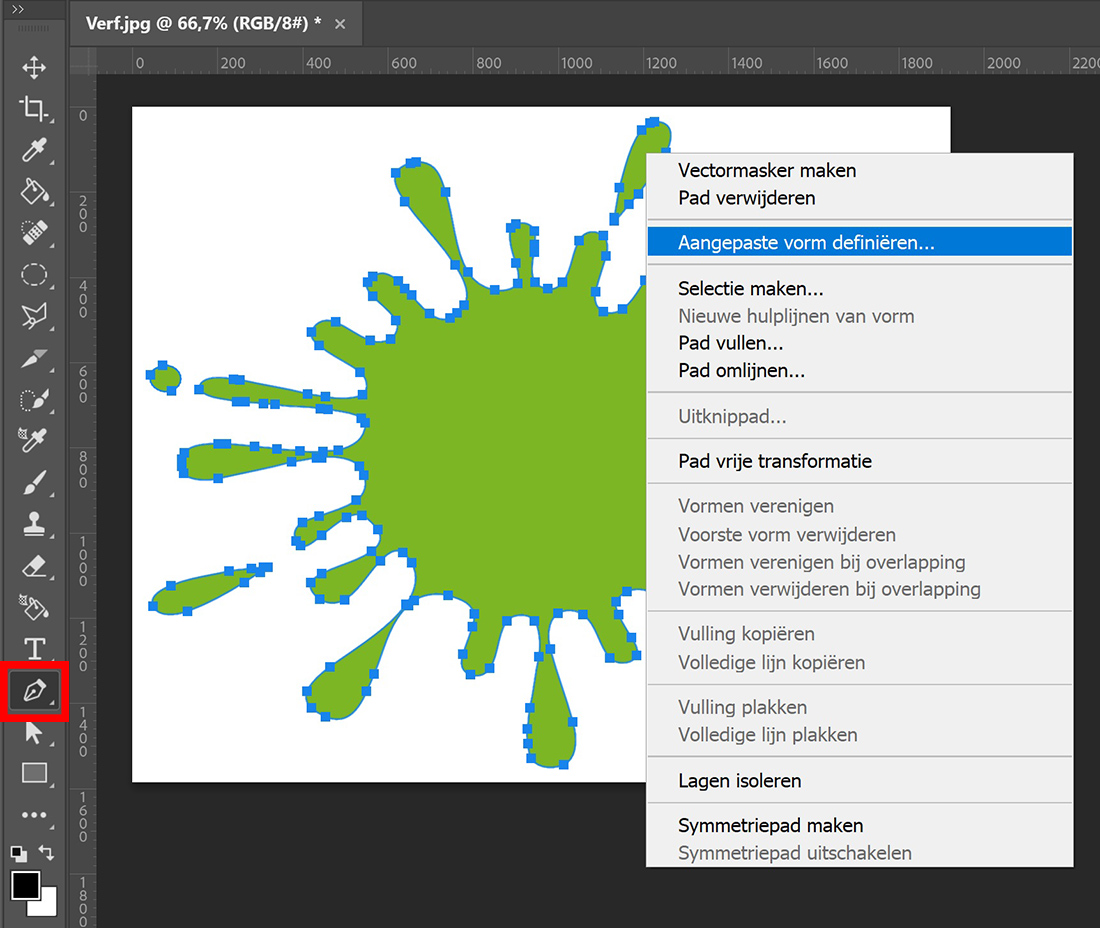The height and width of the screenshot is (928, 1100).
Task: Reset to default foreground and background colors
Action: pos(18,853)
